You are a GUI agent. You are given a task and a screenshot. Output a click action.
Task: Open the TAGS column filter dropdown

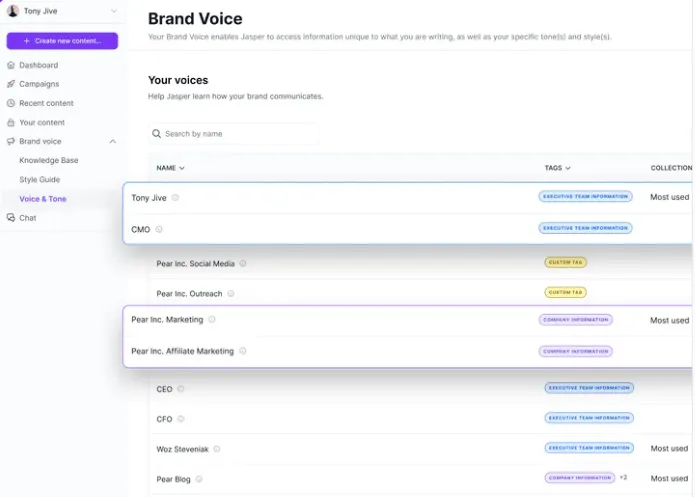click(558, 168)
